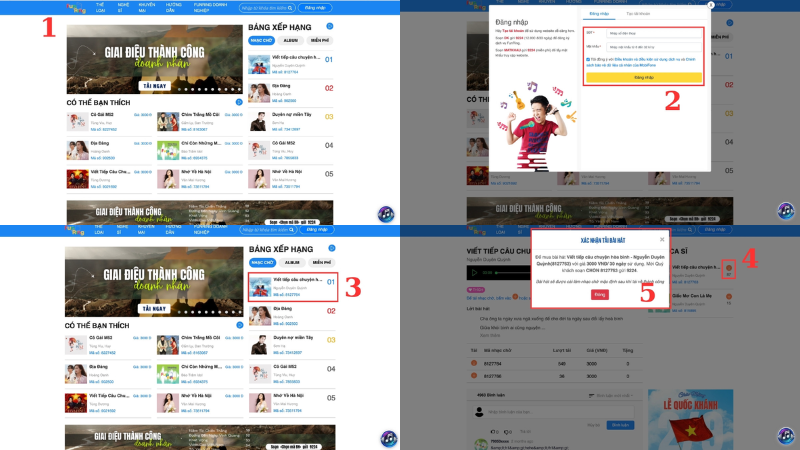This screenshot has height=450, width=800.
Task: Play the song in the audio player
Action: click(x=474, y=272)
